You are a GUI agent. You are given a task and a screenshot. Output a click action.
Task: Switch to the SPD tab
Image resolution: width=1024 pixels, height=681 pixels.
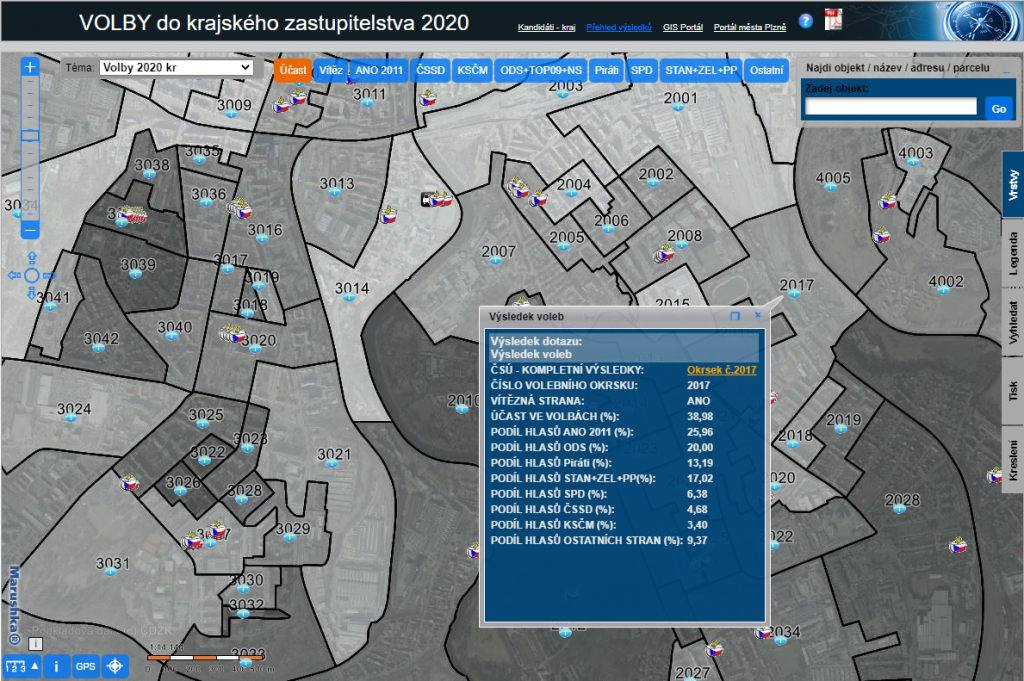641,71
